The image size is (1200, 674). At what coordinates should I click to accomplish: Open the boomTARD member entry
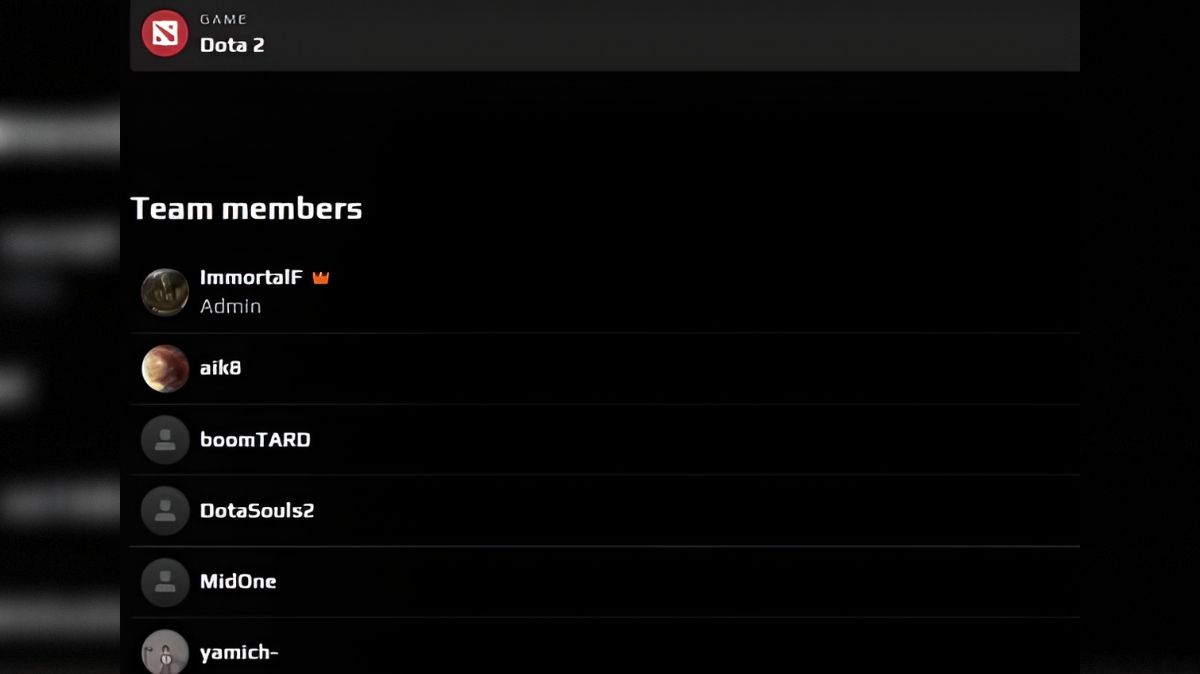click(x=255, y=439)
